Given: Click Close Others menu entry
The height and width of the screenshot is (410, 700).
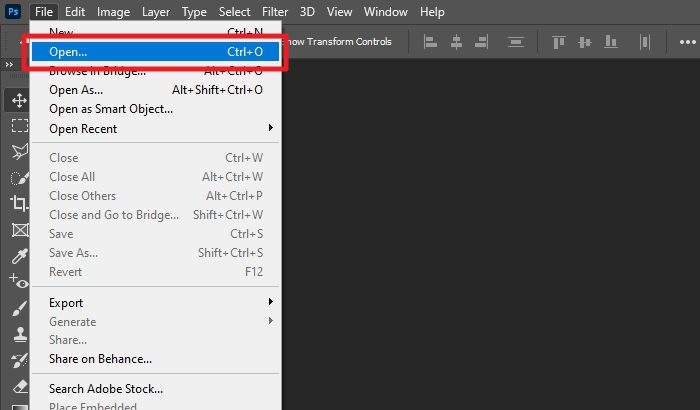Looking at the screenshot, I should tap(155, 196).
